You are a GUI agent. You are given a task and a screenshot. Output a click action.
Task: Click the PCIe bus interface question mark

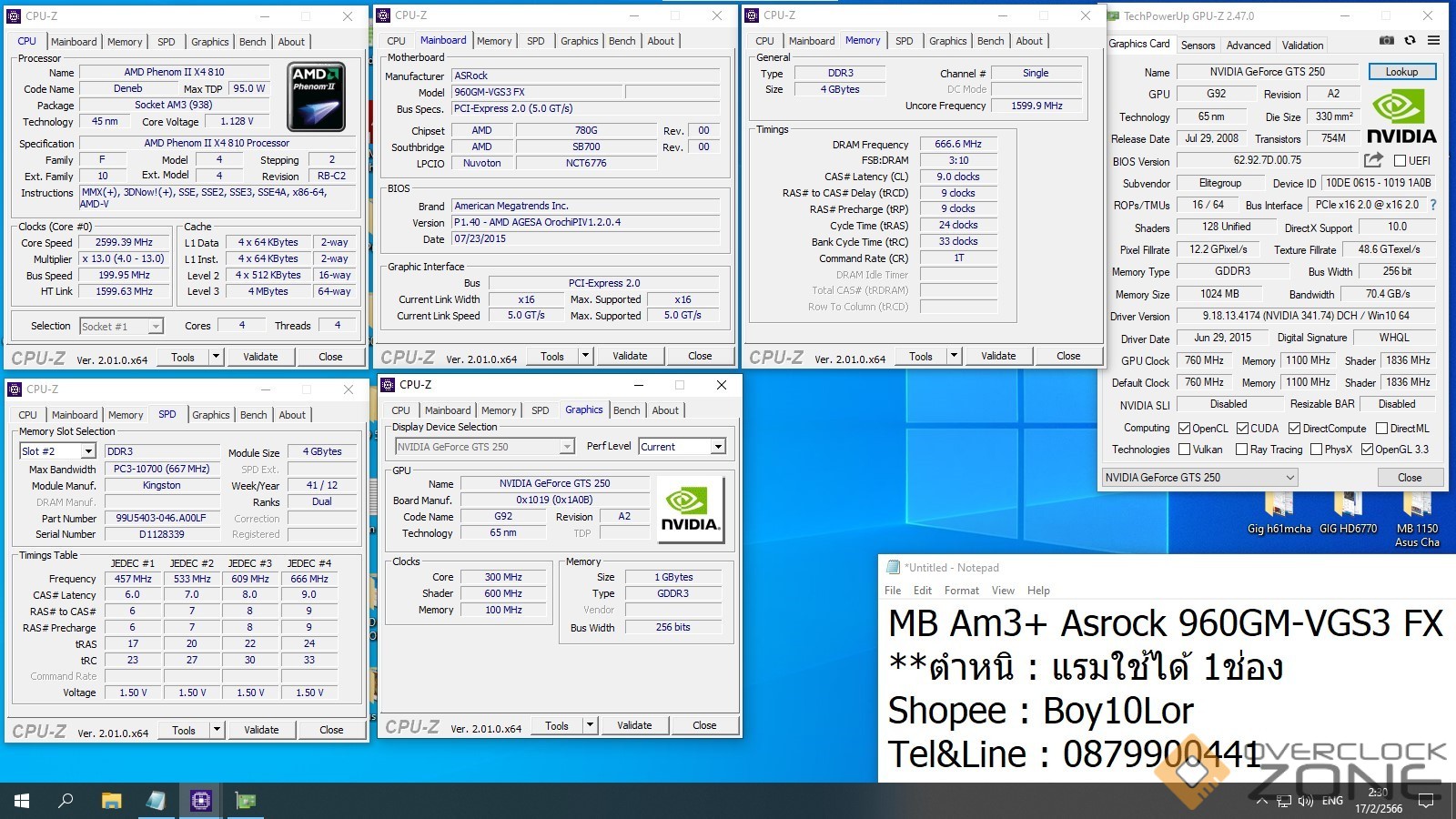[1433, 205]
